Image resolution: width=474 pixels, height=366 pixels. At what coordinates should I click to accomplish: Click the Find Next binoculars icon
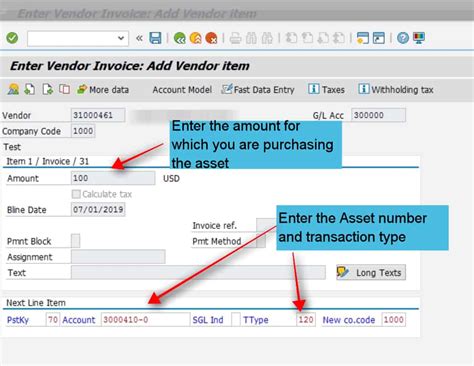(267, 38)
